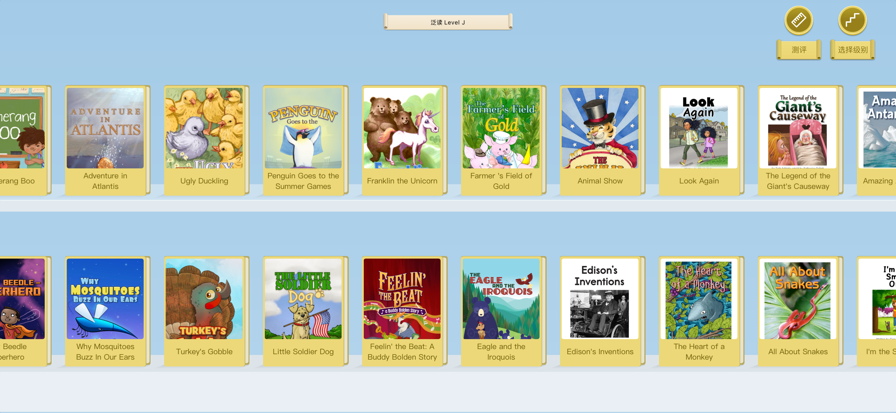Click 'The Legend of the Giant's Causeway' label
This screenshot has height=413, width=896.
[x=797, y=181]
